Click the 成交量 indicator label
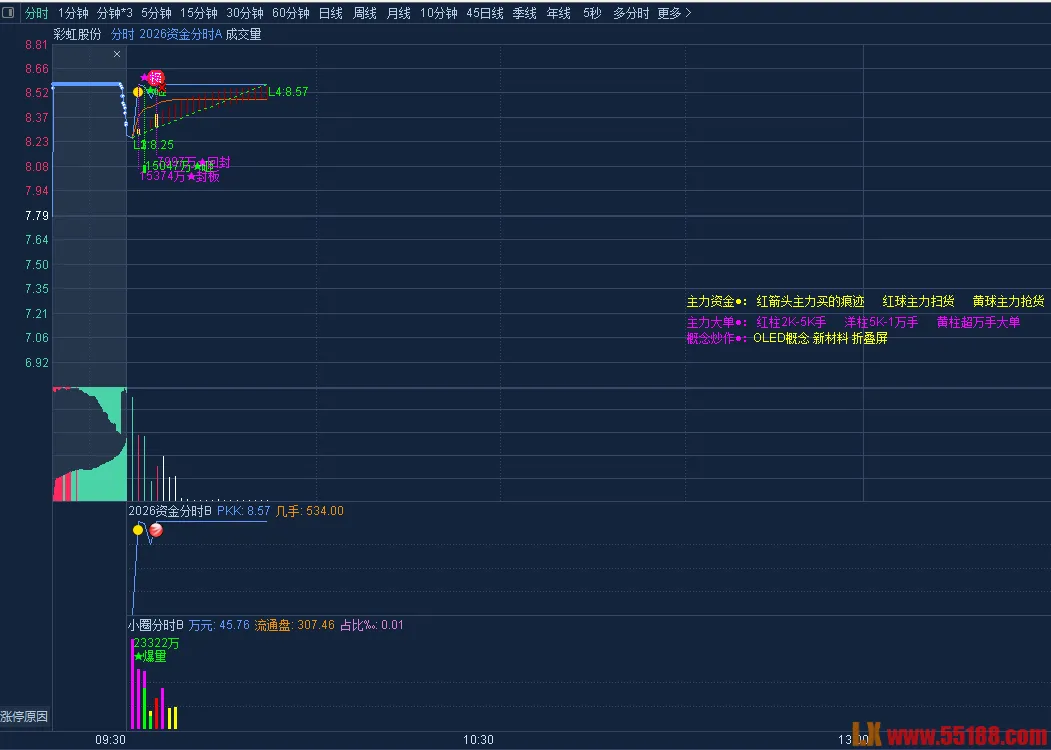 point(243,34)
